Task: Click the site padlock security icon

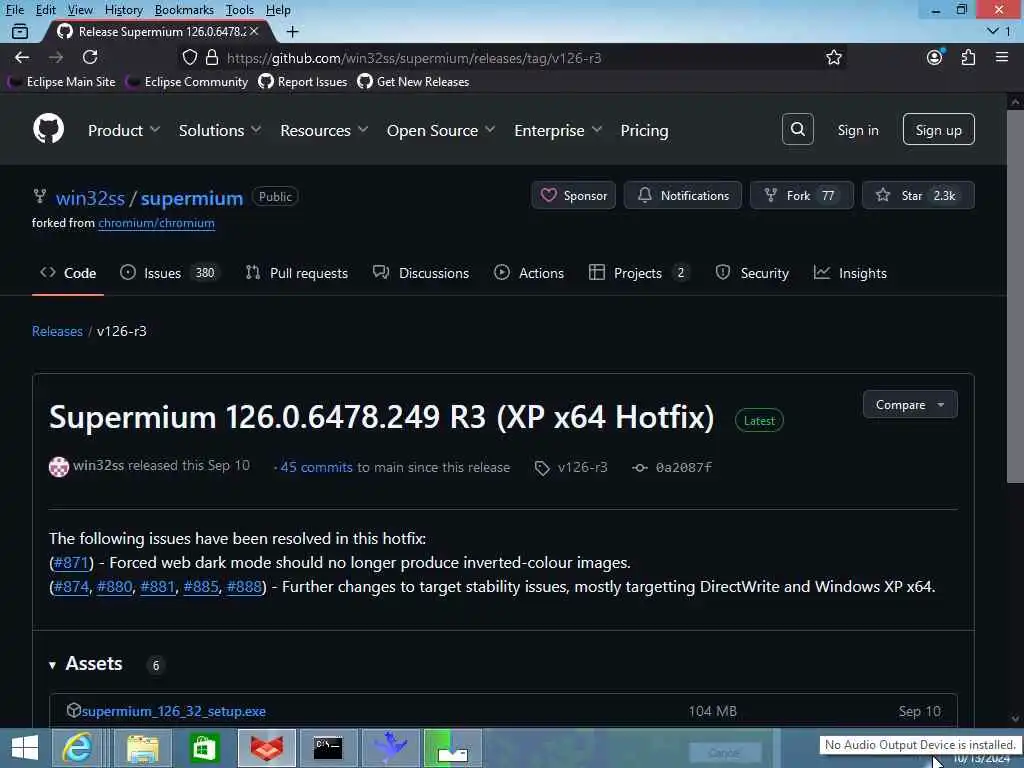Action: coord(212,57)
